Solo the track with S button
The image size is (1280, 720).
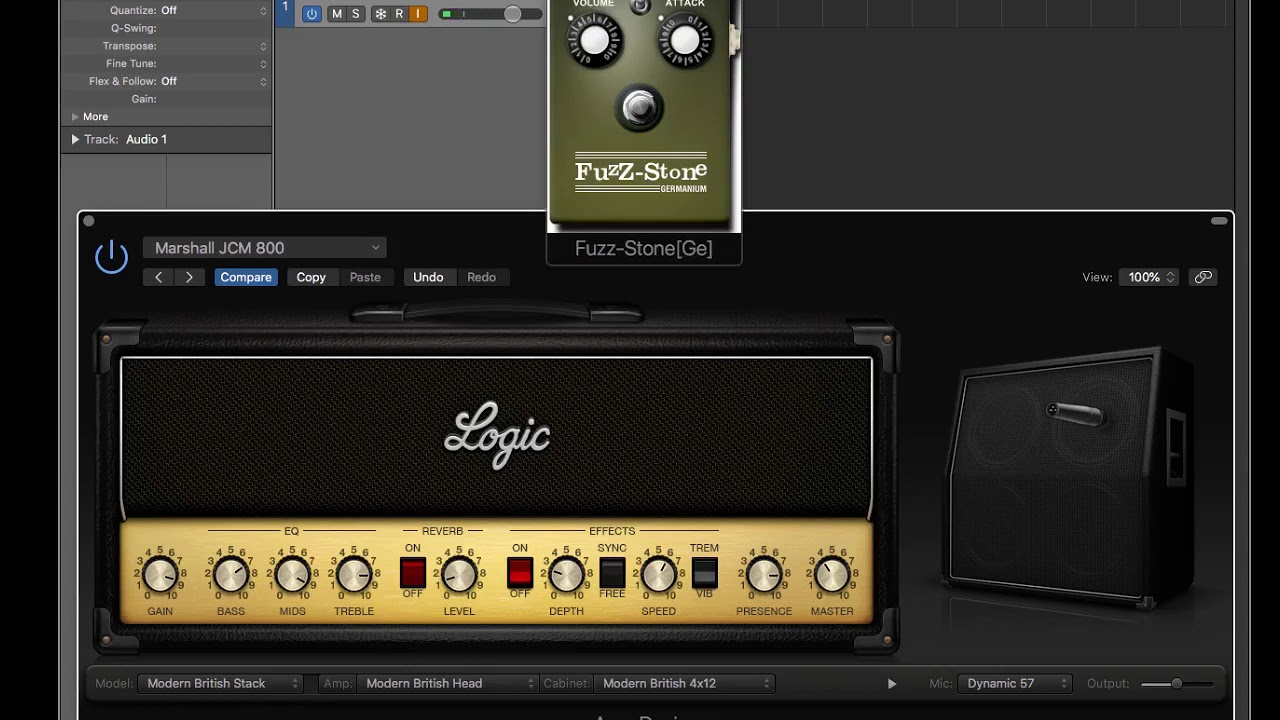click(x=355, y=14)
